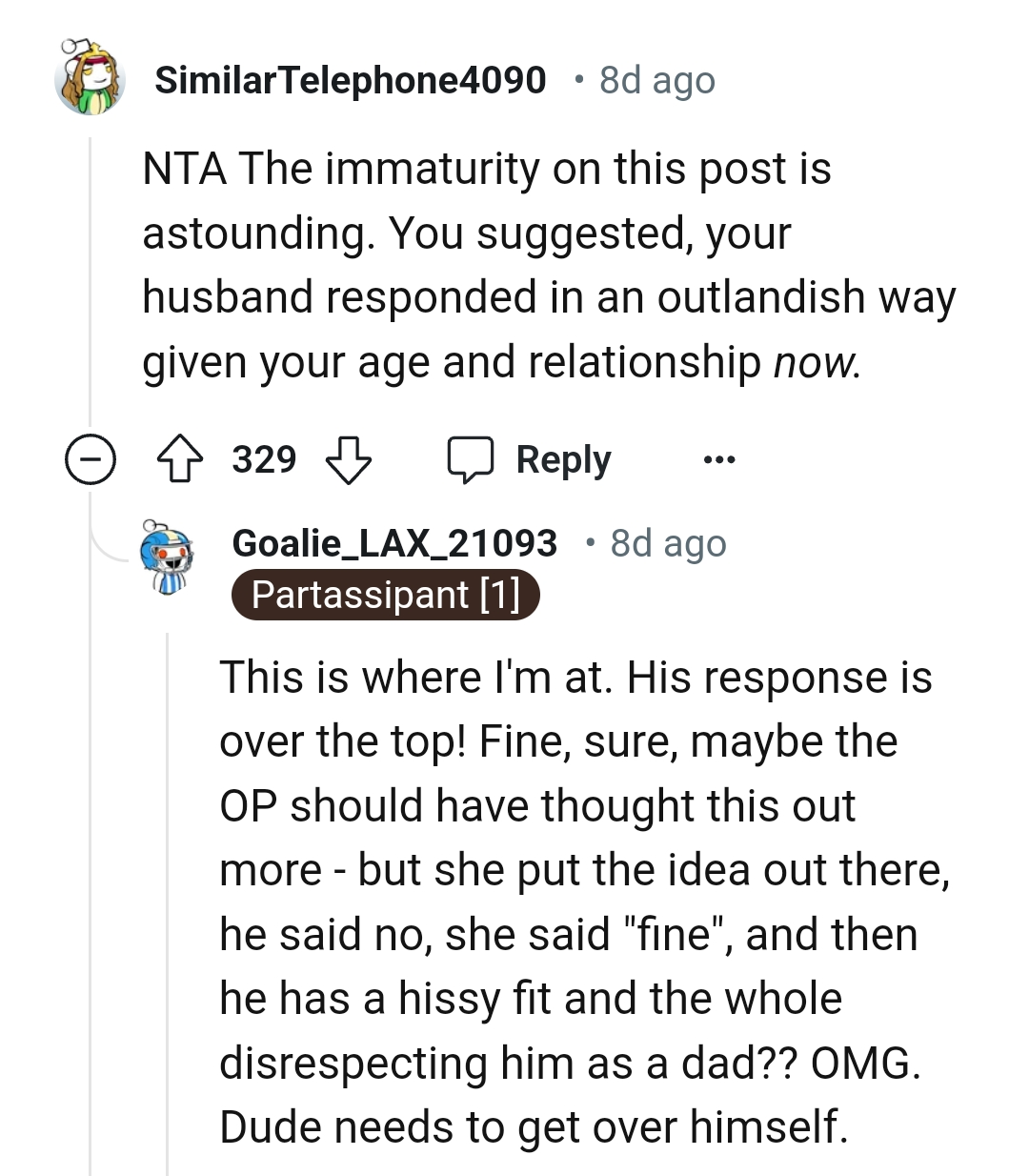Collapse thread with the minus circle
The height and width of the screenshot is (1176, 1029).
[x=91, y=461]
